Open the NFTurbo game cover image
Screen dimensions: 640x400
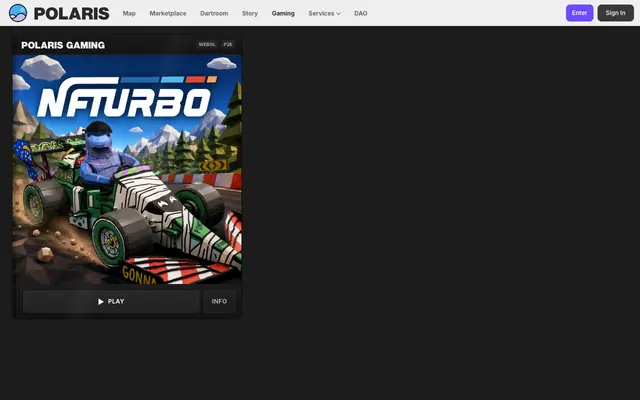tap(127, 169)
